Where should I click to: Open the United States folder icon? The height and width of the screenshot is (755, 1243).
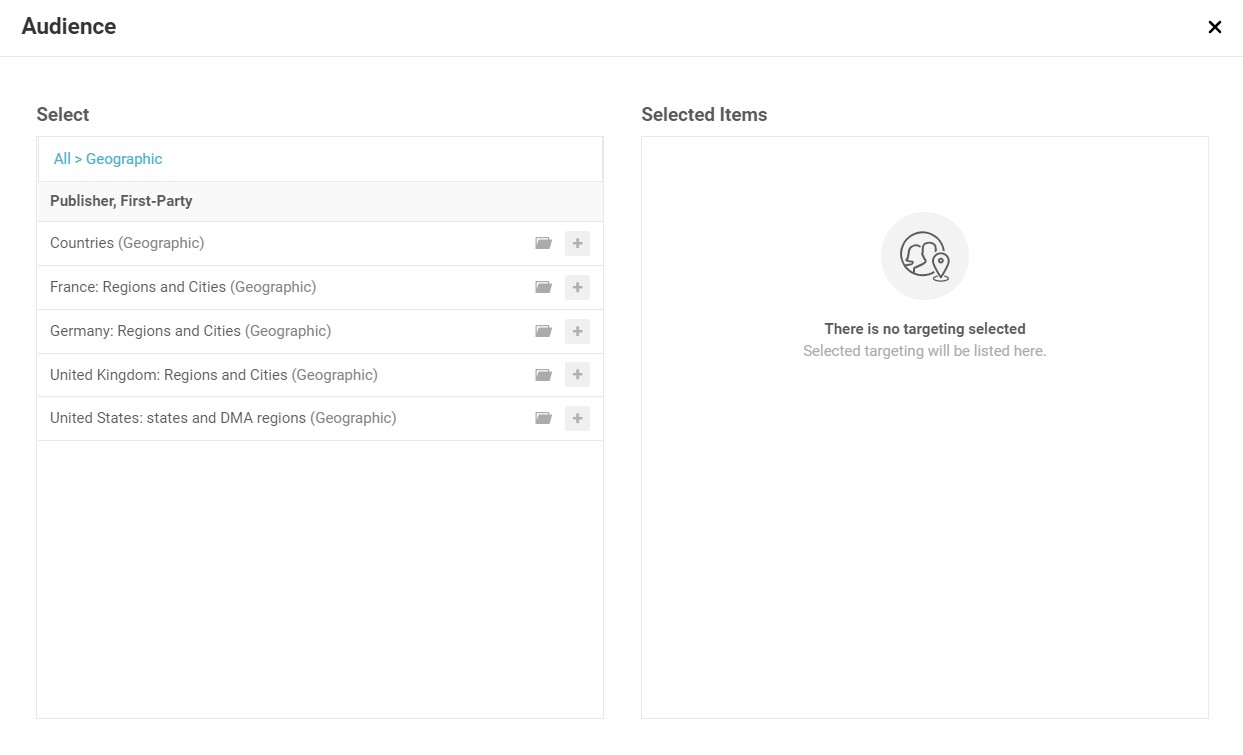543,418
